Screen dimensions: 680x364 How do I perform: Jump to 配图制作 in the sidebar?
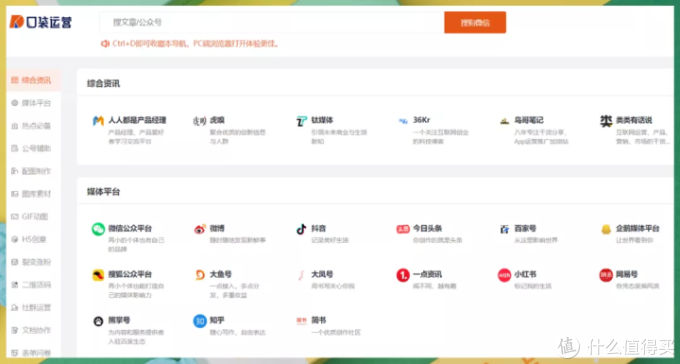[x=34, y=171]
